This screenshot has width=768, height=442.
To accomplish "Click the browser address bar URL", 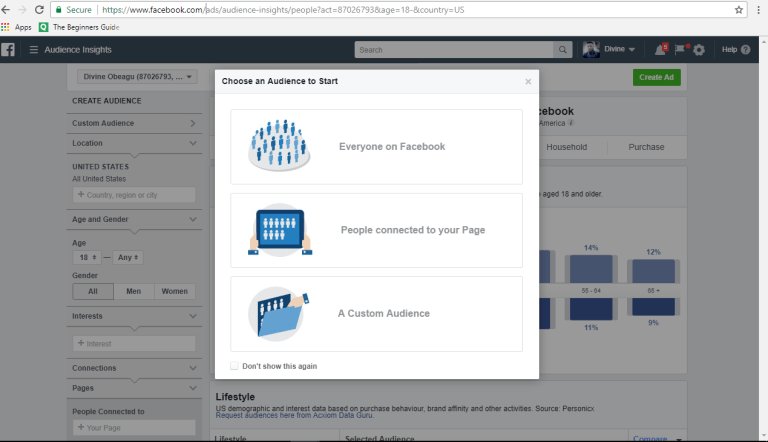I will [283, 9].
